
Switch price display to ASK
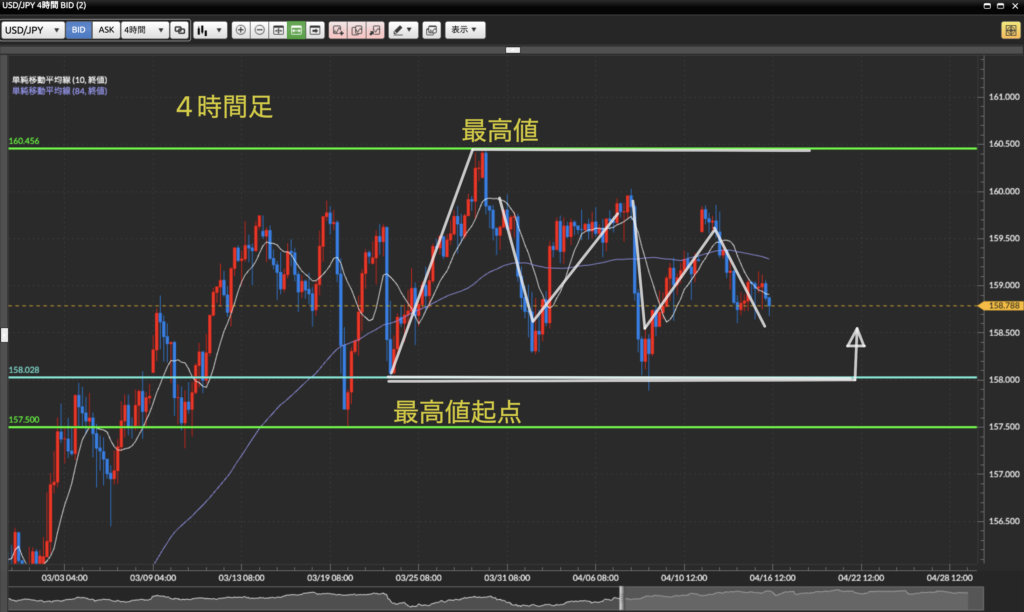105,30
